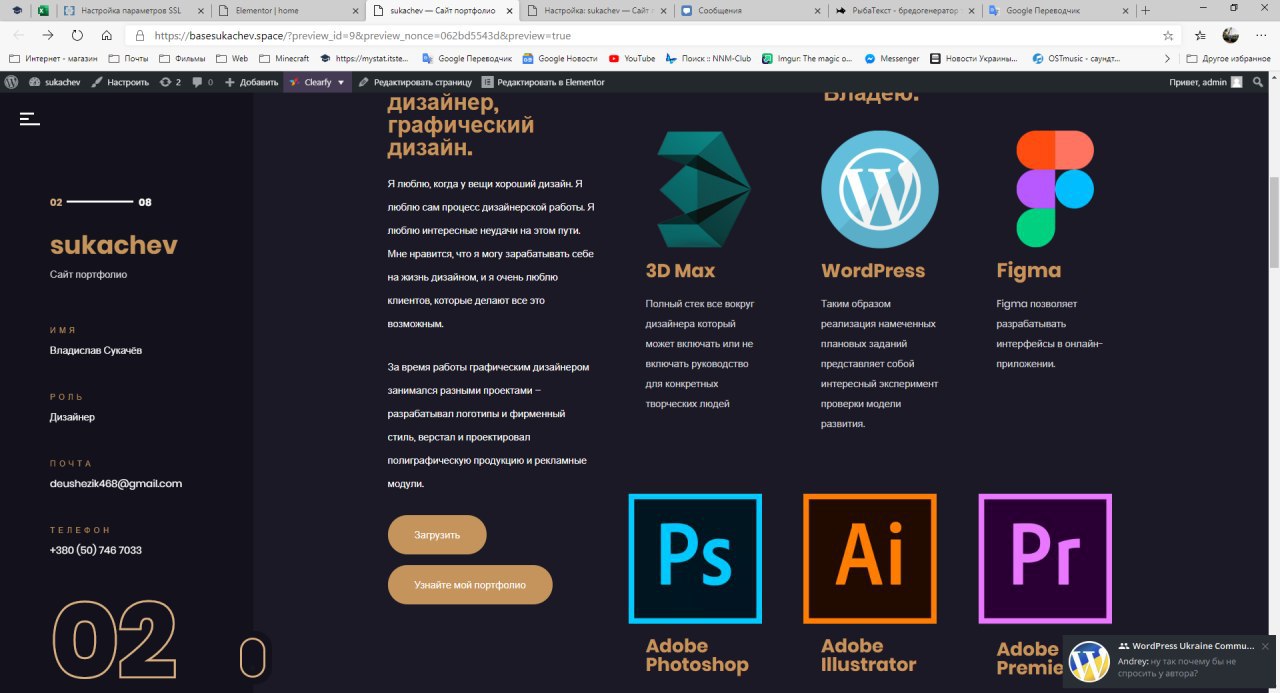The width and height of the screenshot is (1280, 693).
Task: Show more bookmarks with chevron arrow
Action: (x=1166, y=58)
